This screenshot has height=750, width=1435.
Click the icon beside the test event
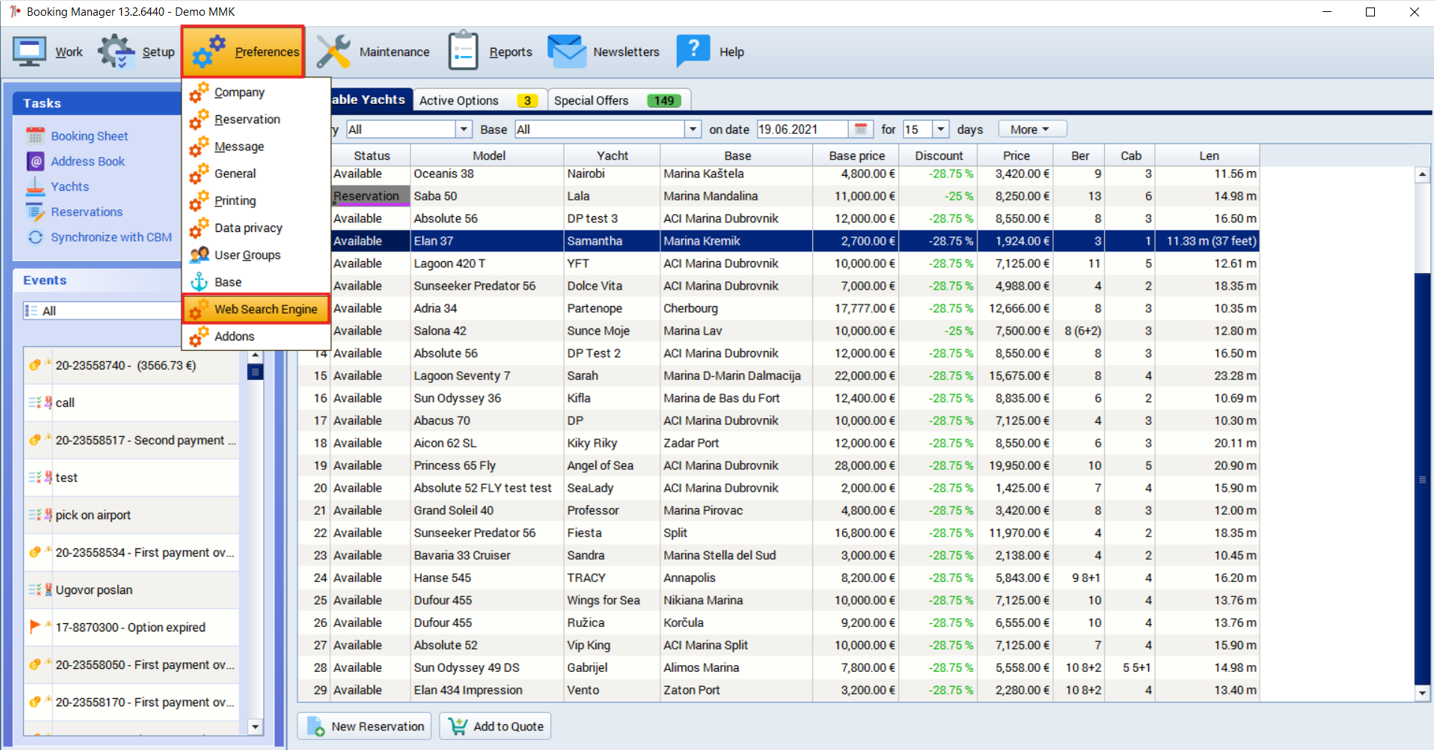(40, 477)
